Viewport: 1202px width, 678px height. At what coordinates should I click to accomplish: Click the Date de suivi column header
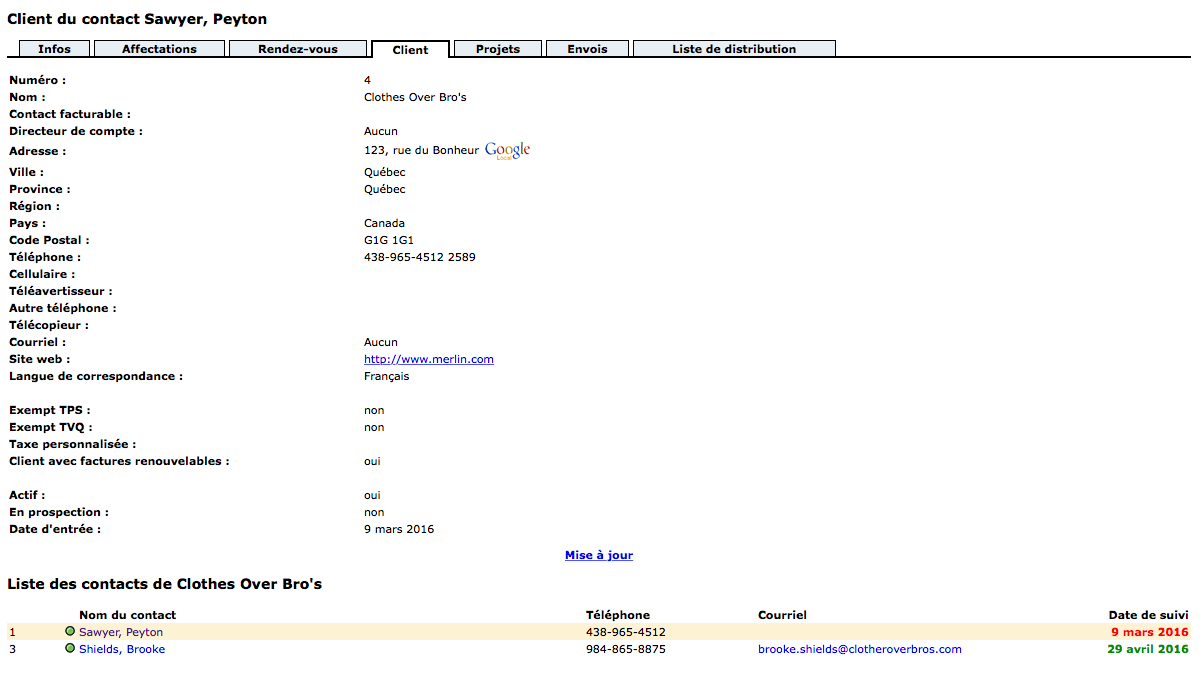(x=1148, y=615)
